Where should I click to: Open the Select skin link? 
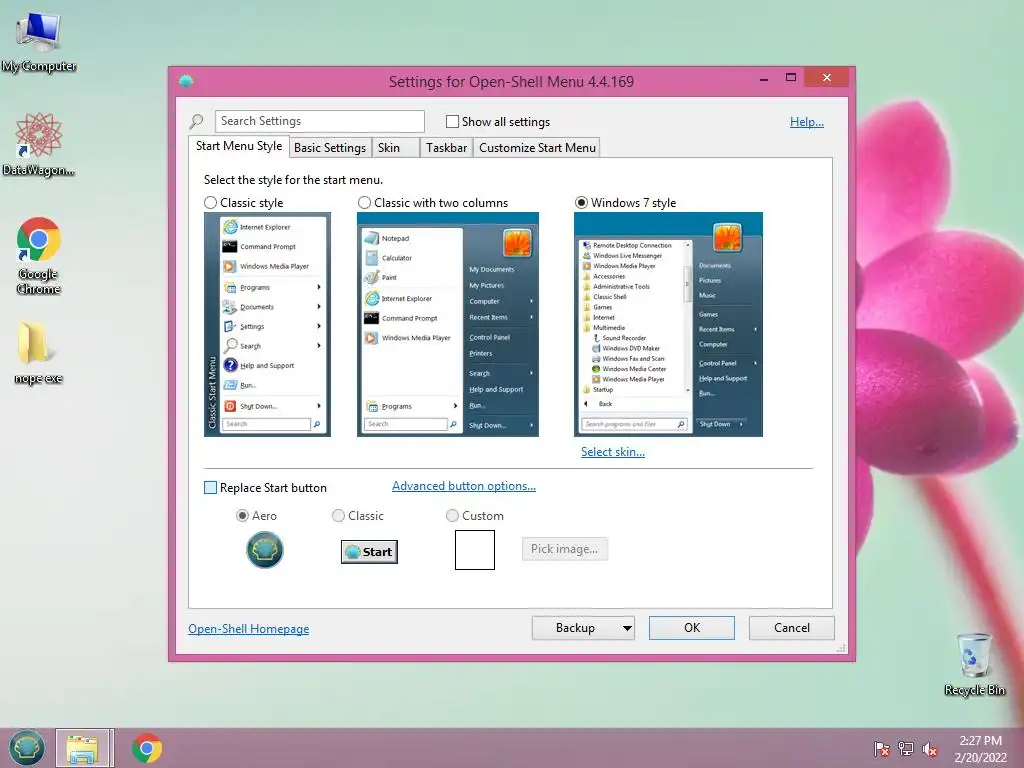click(613, 452)
